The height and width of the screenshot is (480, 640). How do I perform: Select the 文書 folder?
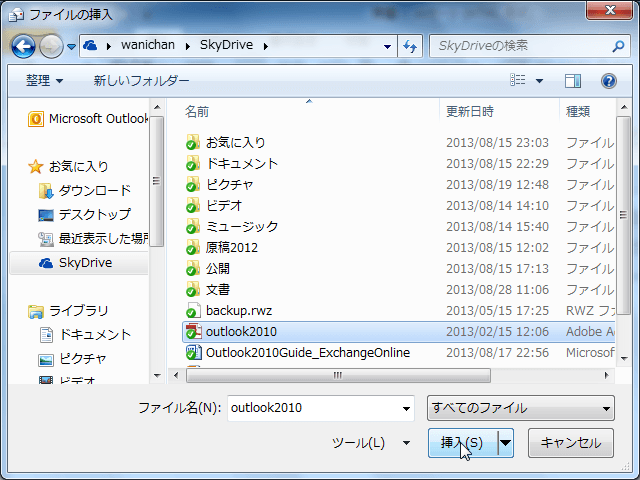[208, 290]
